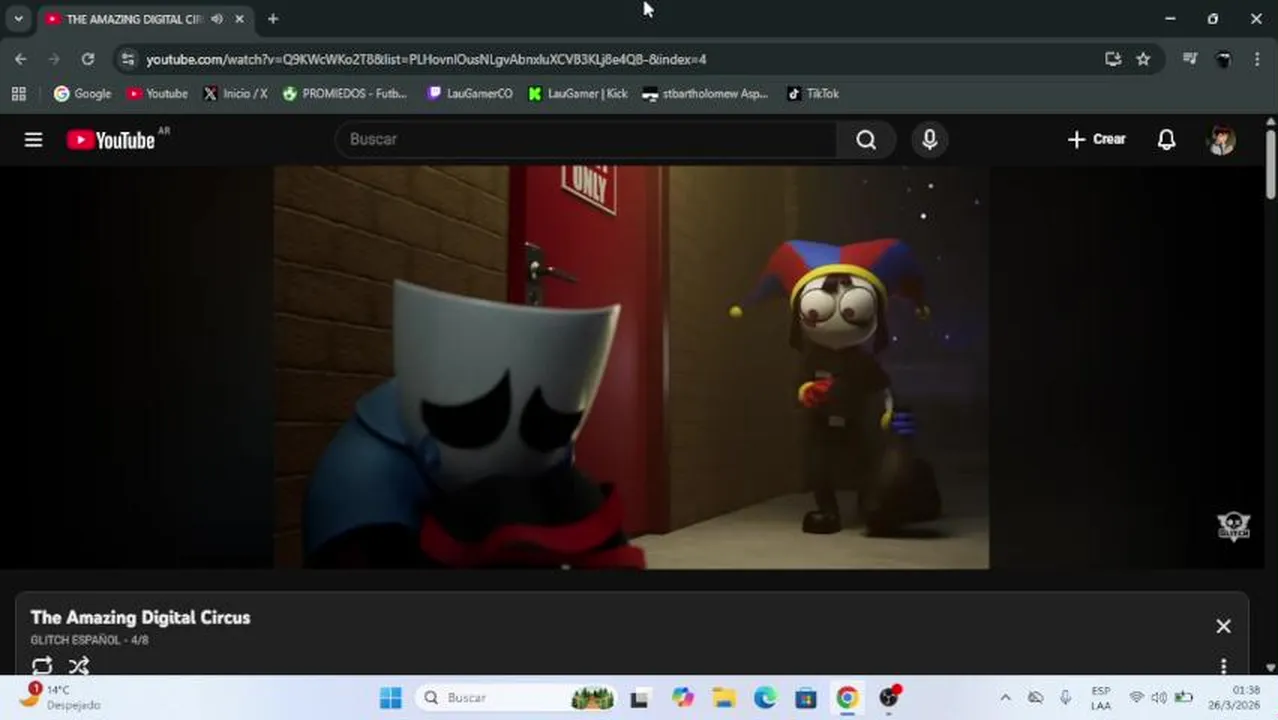Open GLITCH ESPAÑOL channel link
Viewport: 1278px width, 720px height.
pos(75,640)
